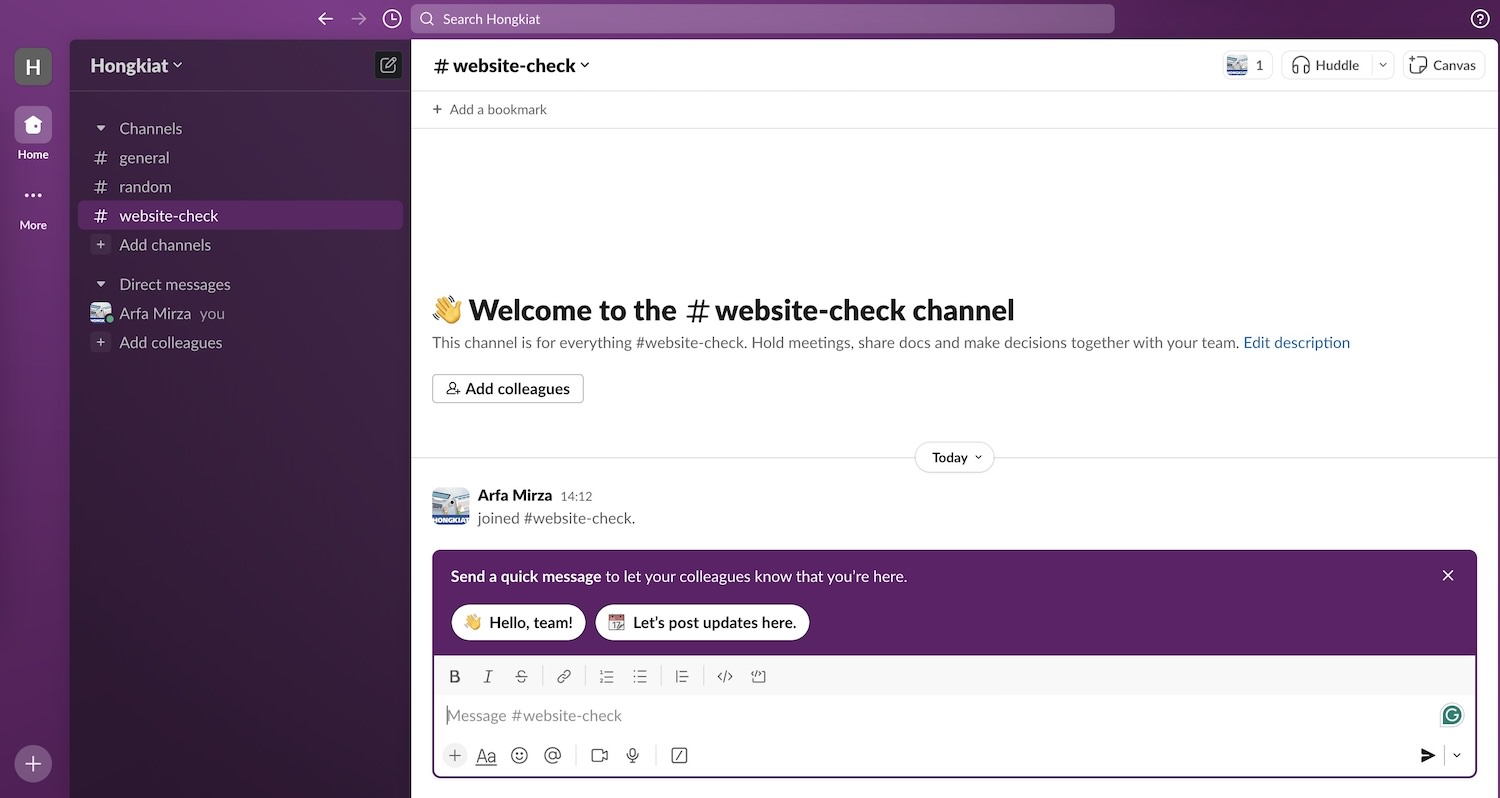Collapse the Channels section
The height and width of the screenshot is (798, 1500).
(x=100, y=128)
